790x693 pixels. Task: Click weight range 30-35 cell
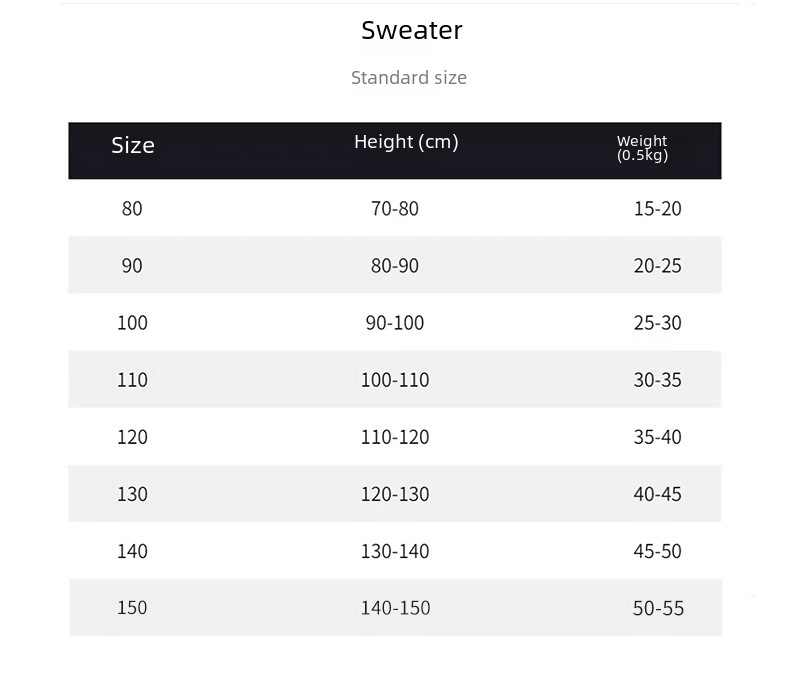point(658,380)
